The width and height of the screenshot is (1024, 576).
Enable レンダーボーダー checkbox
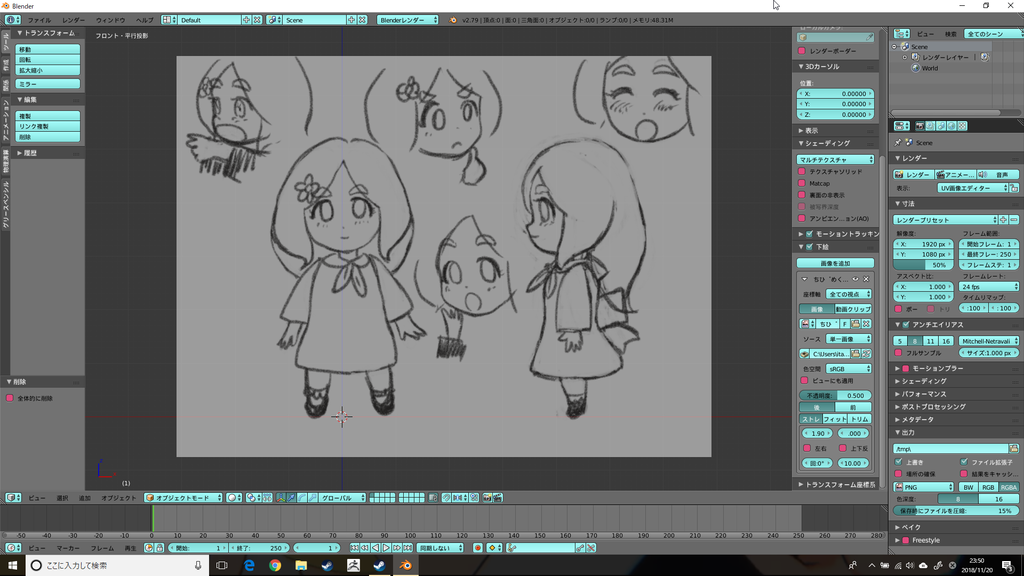coord(802,51)
